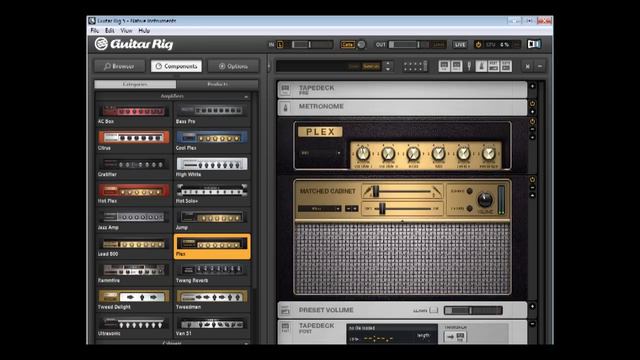Click the Matched Cabinet volume knob

485,200
